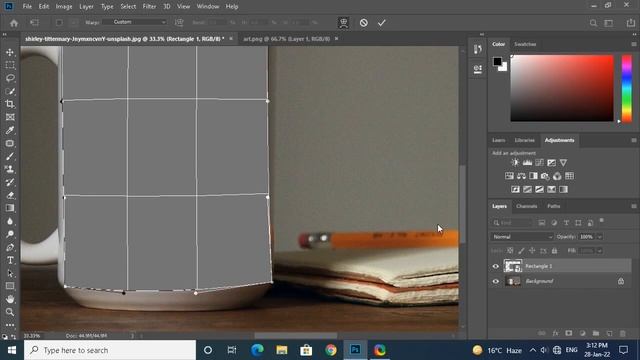Add a Curves adjustment
The image size is (640, 360).
(x=539, y=162)
